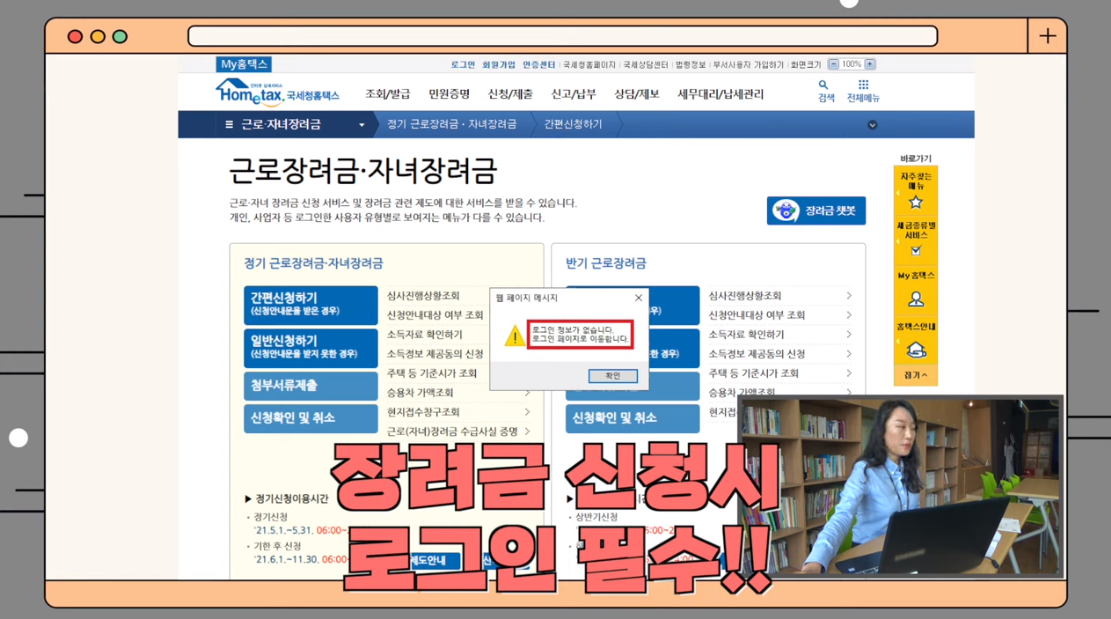Click the My 홈택스 person icon in sidebar
1111x619 pixels.
pyautogui.click(x=915, y=299)
